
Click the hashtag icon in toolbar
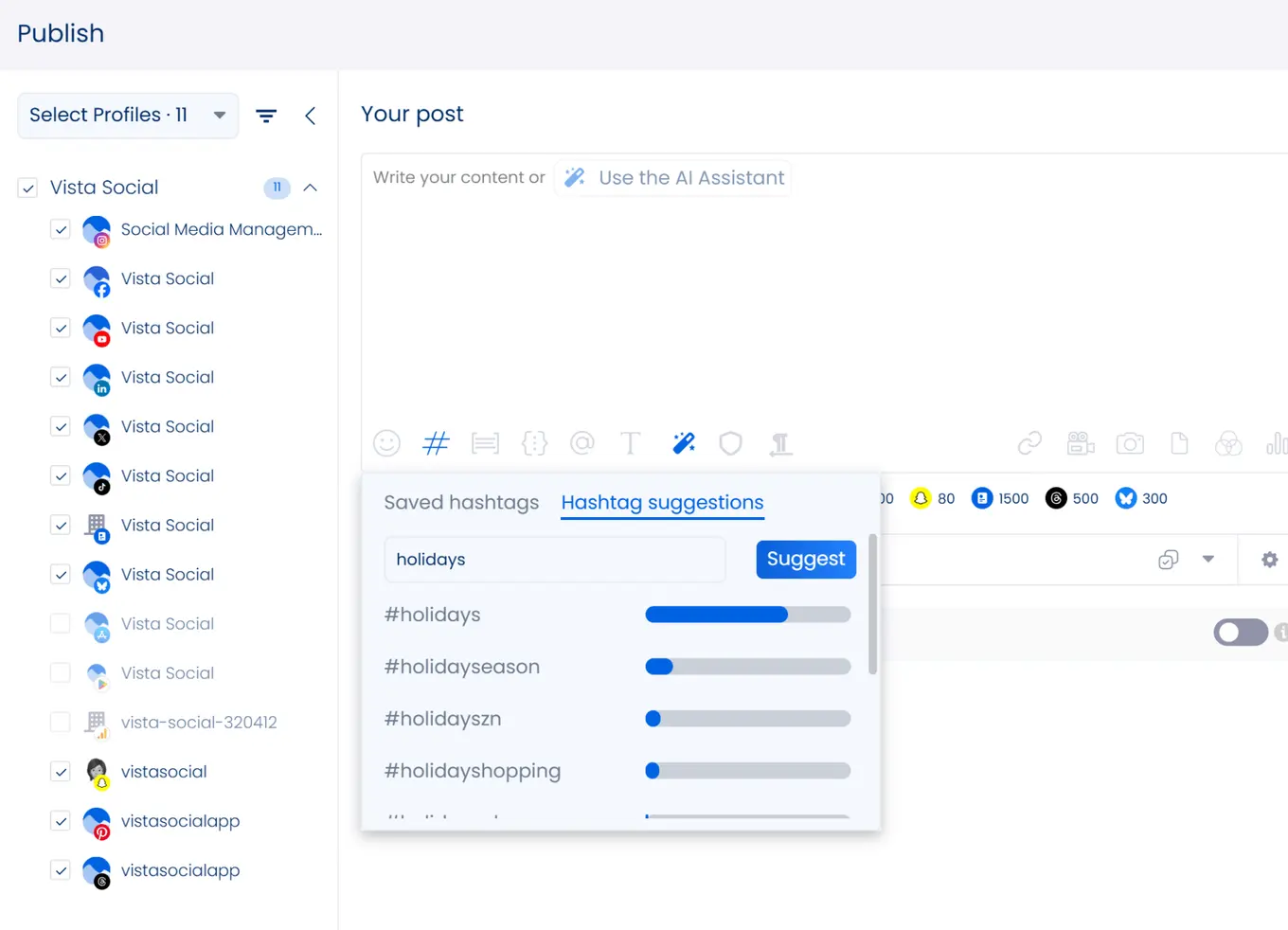tap(436, 443)
